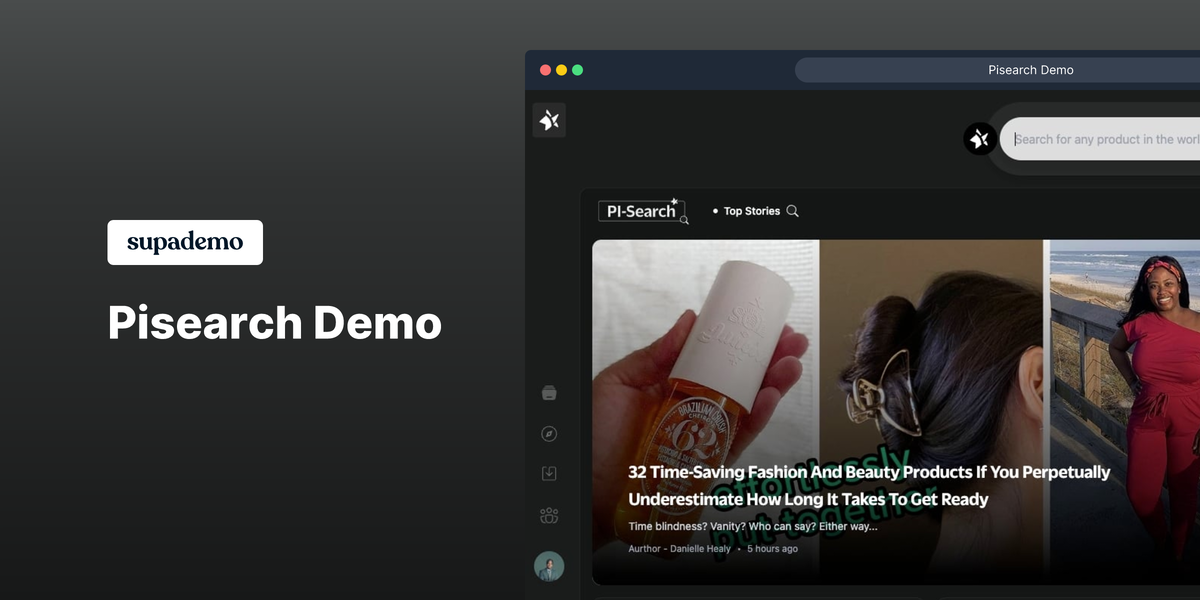The width and height of the screenshot is (1200, 600).
Task: Click the green maximize window button
Action: click(577, 70)
